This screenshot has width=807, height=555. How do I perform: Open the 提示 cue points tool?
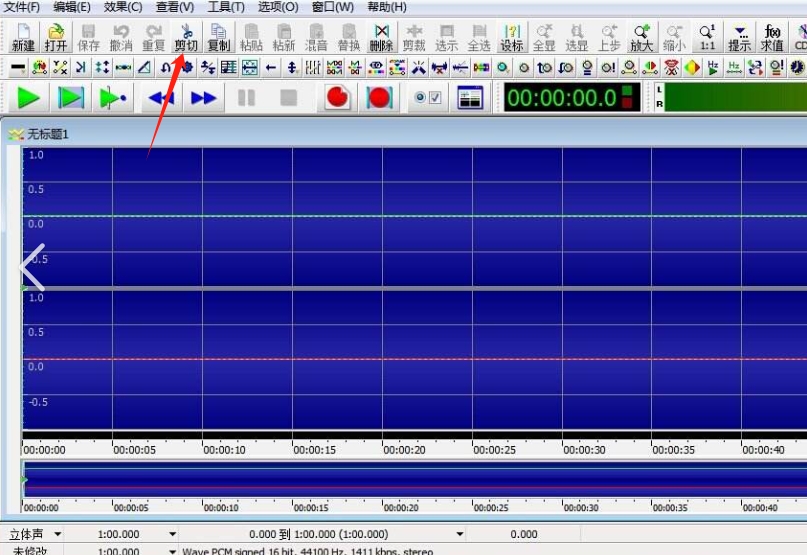pyautogui.click(x=740, y=37)
